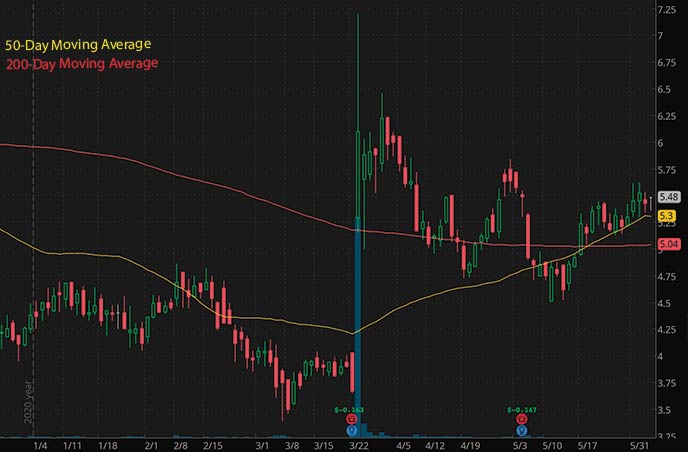Click the blue lightbulb event icon near 5/3

521,430
